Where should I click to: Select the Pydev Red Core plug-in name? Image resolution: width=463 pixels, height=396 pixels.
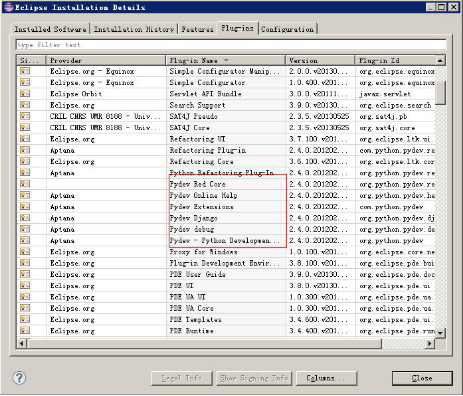(x=197, y=184)
